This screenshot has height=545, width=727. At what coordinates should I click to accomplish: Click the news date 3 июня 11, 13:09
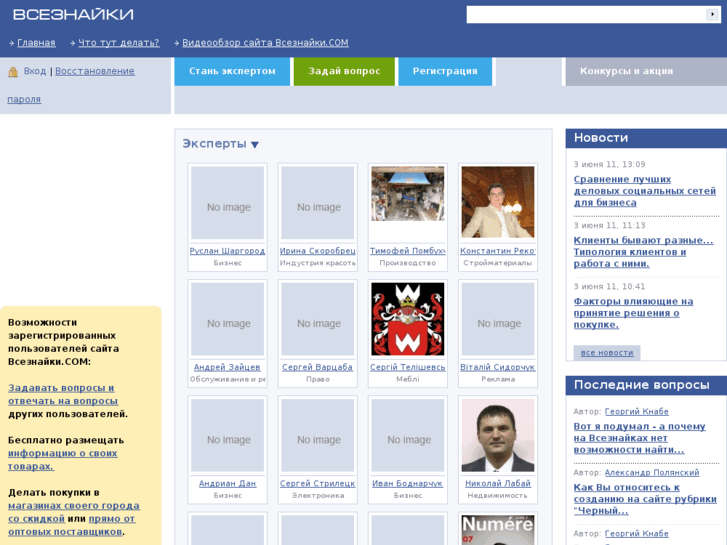coord(609,164)
